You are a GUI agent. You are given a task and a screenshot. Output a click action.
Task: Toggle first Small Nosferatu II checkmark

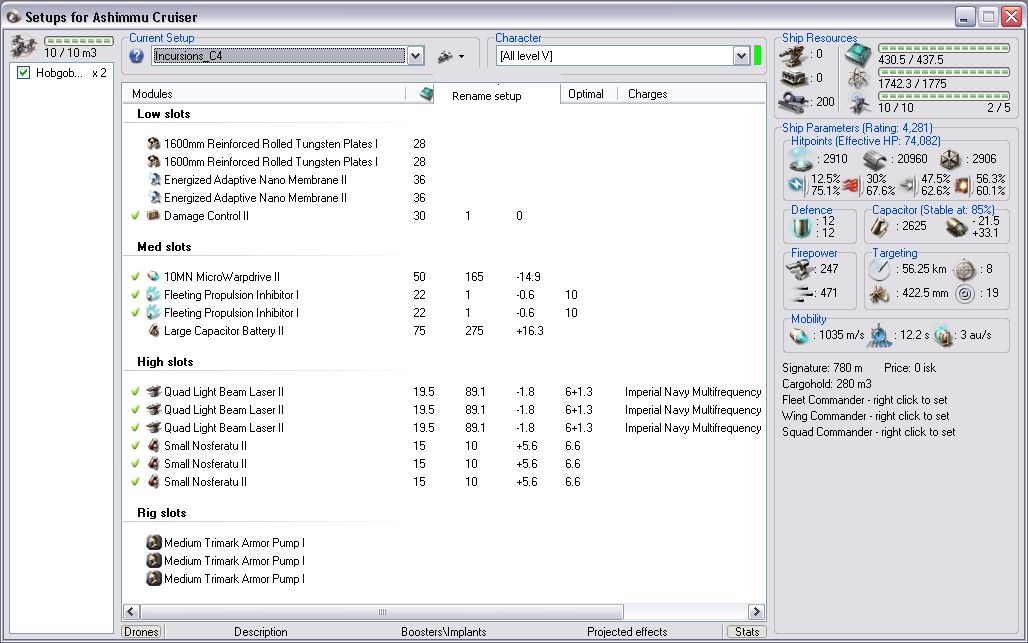click(x=136, y=446)
